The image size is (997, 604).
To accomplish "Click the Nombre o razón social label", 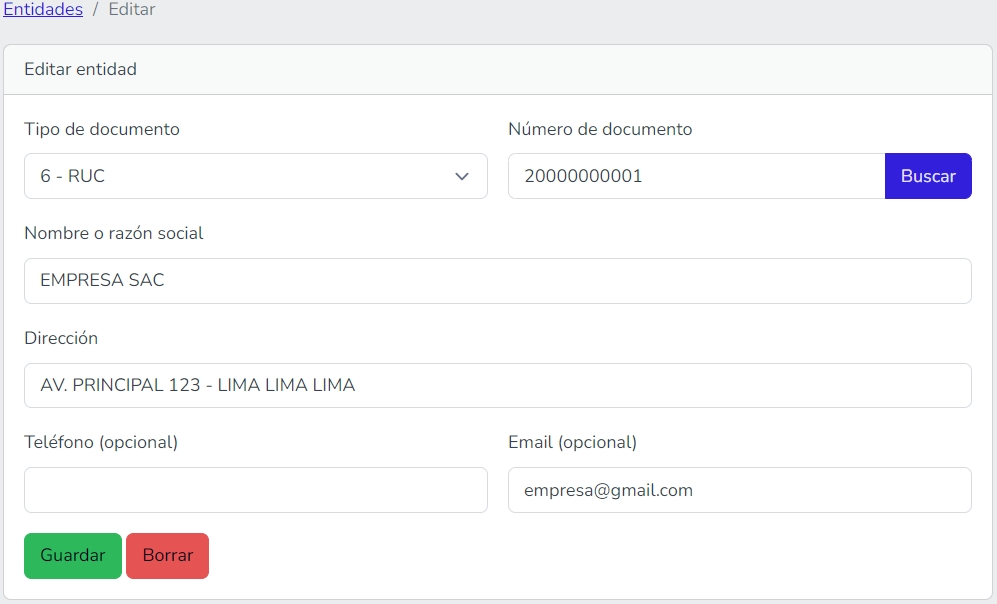I will pyautogui.click(x=114, y=233).
